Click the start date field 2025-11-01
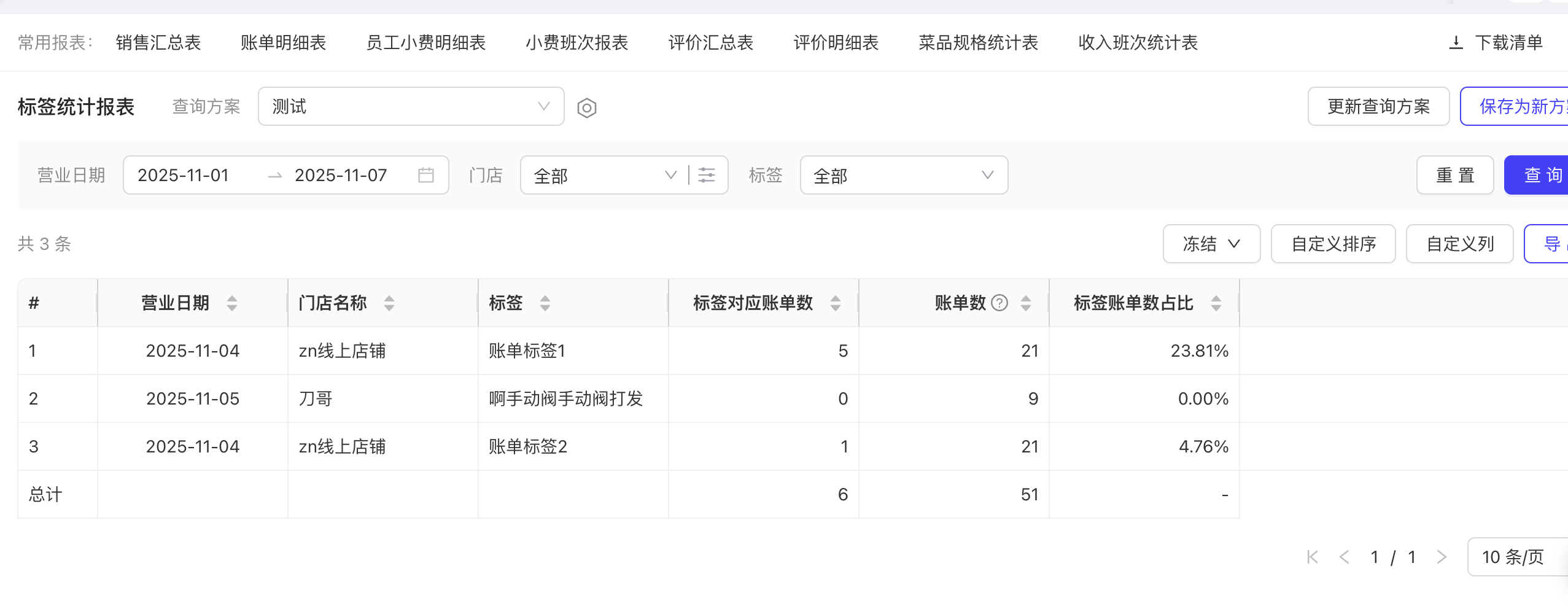Image resolution: width=1568 pixels, height=609 pixels. 184,176
